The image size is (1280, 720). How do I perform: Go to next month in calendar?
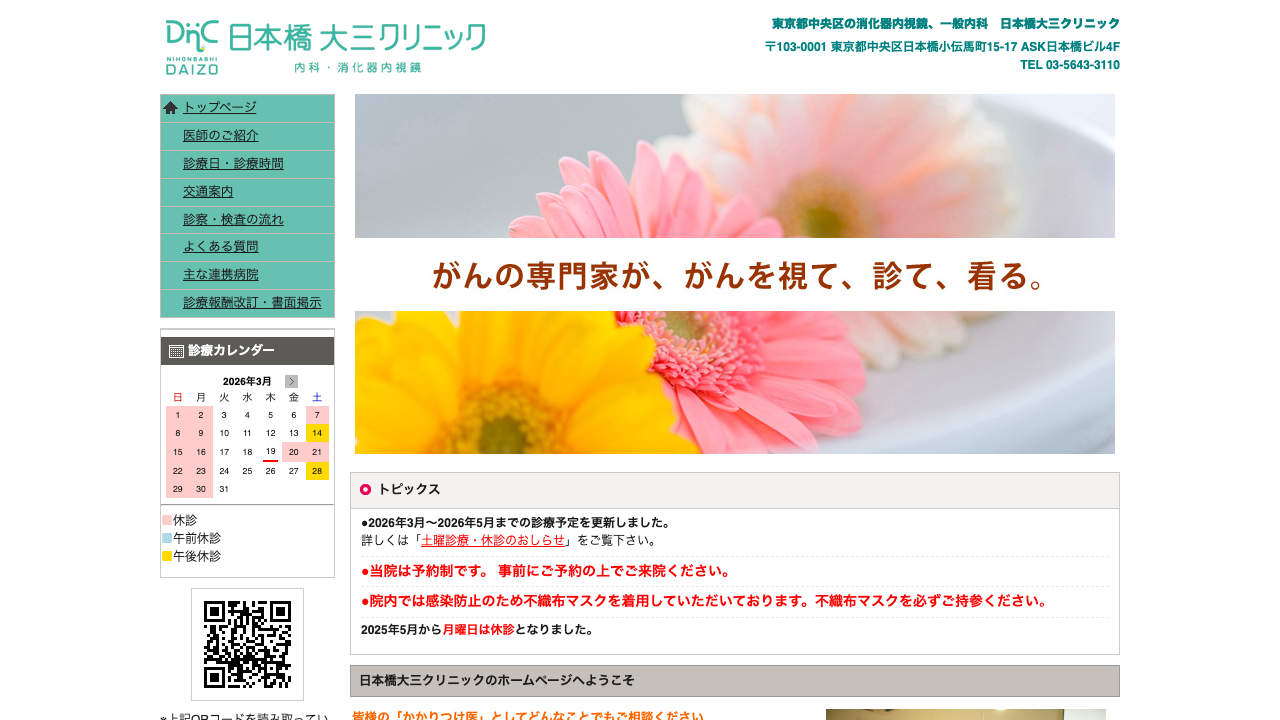[x=291, y=381]
